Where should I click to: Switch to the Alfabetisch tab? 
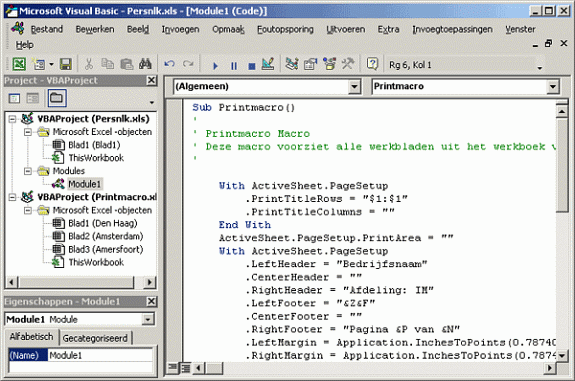click(32, 337)
